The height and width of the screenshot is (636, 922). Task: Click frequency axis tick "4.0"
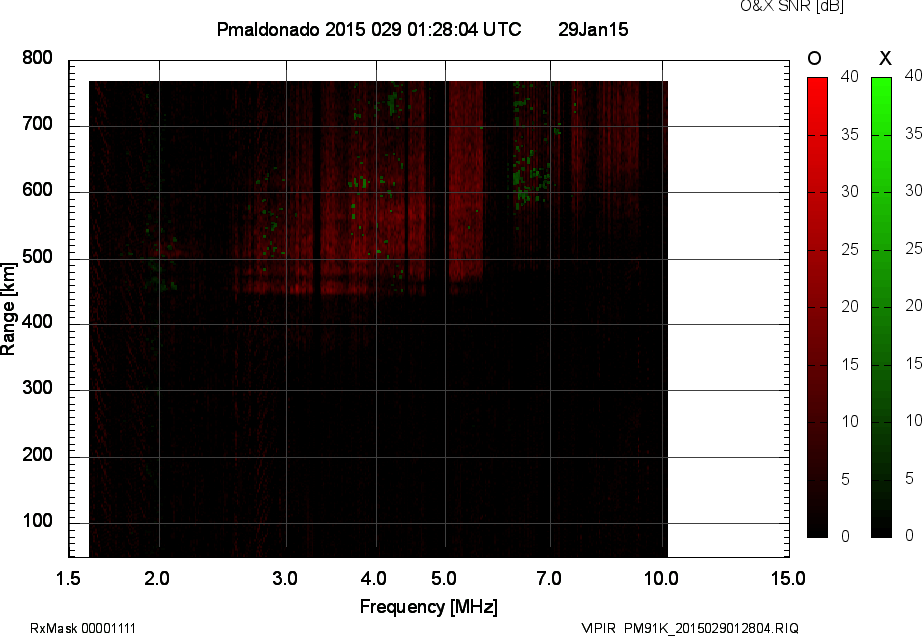pyautogui.click(x=374, y=579)
